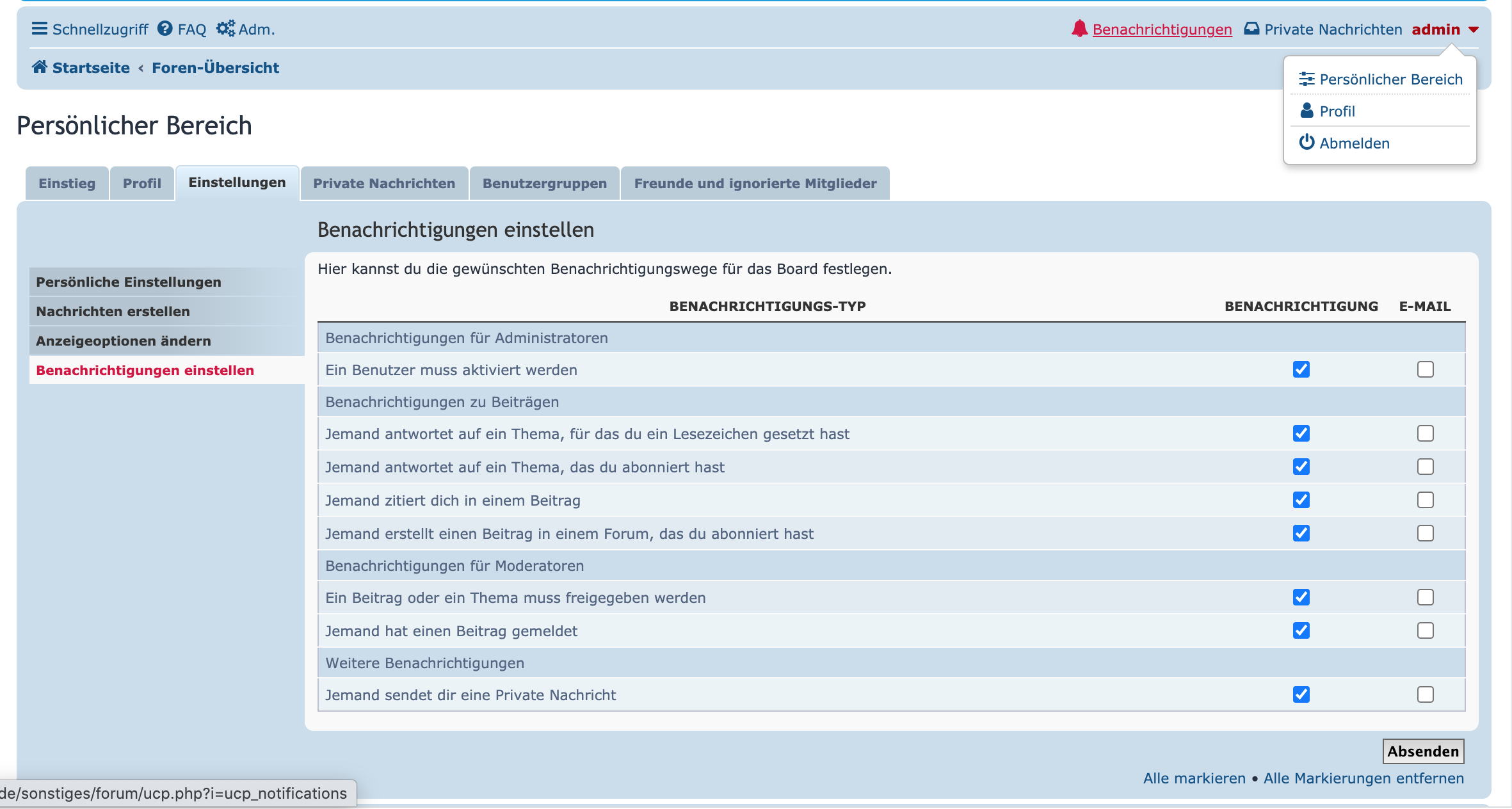The height and width of the screenshot is (809, 1512).
Task: Click the Profil user icon in dropdown
Action: pos(1307,111)
